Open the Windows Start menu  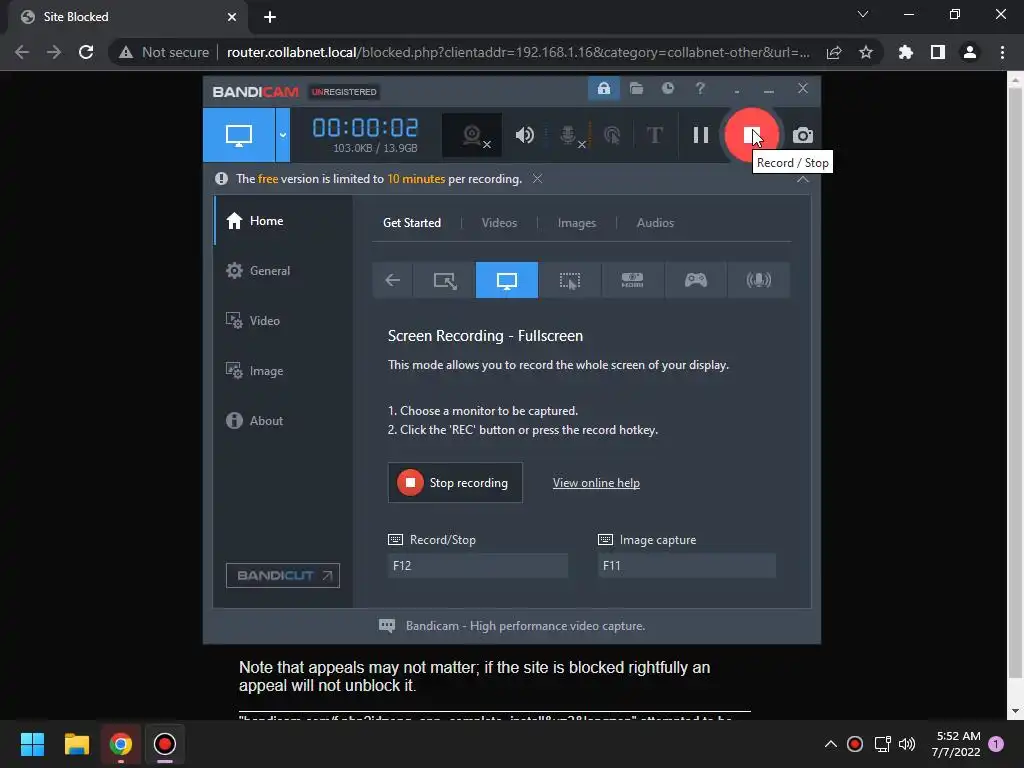[32, 744]
